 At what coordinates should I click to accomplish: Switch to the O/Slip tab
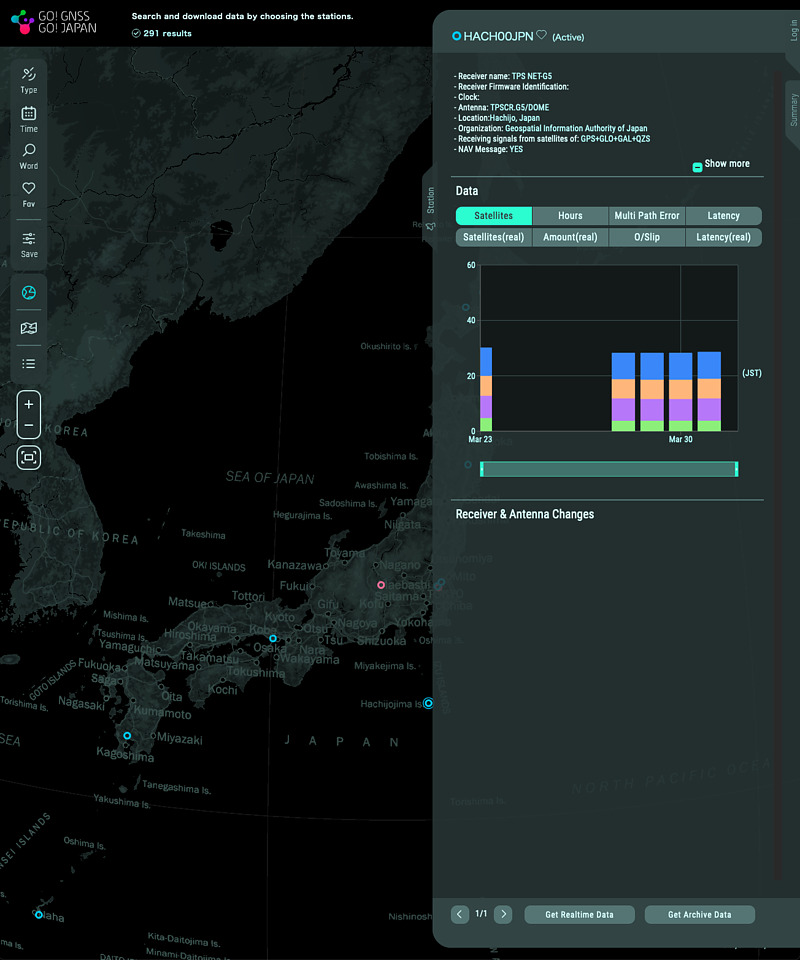647,237
